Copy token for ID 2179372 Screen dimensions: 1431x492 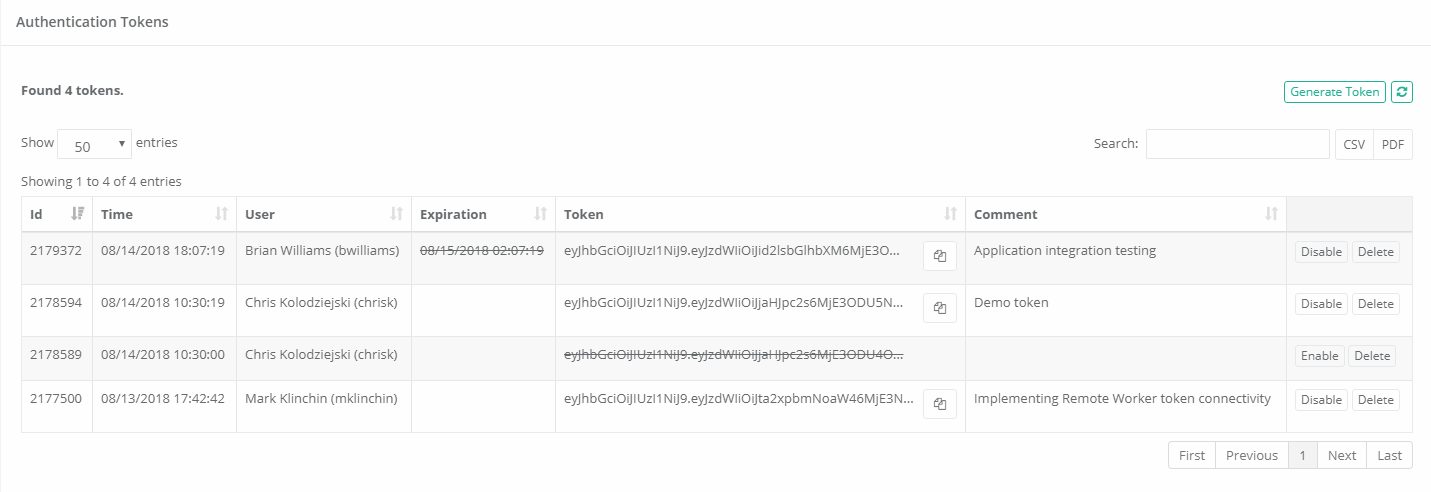pos(940,256)
